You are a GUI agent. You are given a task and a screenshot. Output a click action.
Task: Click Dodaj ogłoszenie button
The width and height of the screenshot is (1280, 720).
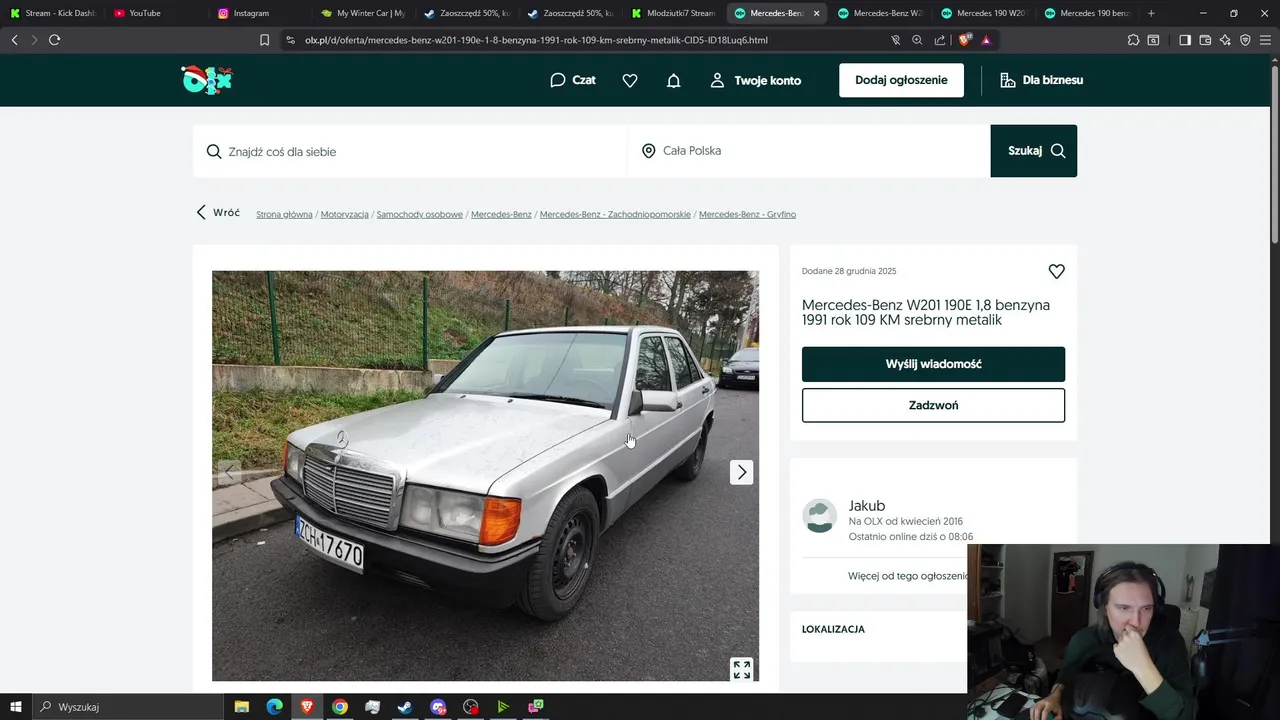click(901, 80)
